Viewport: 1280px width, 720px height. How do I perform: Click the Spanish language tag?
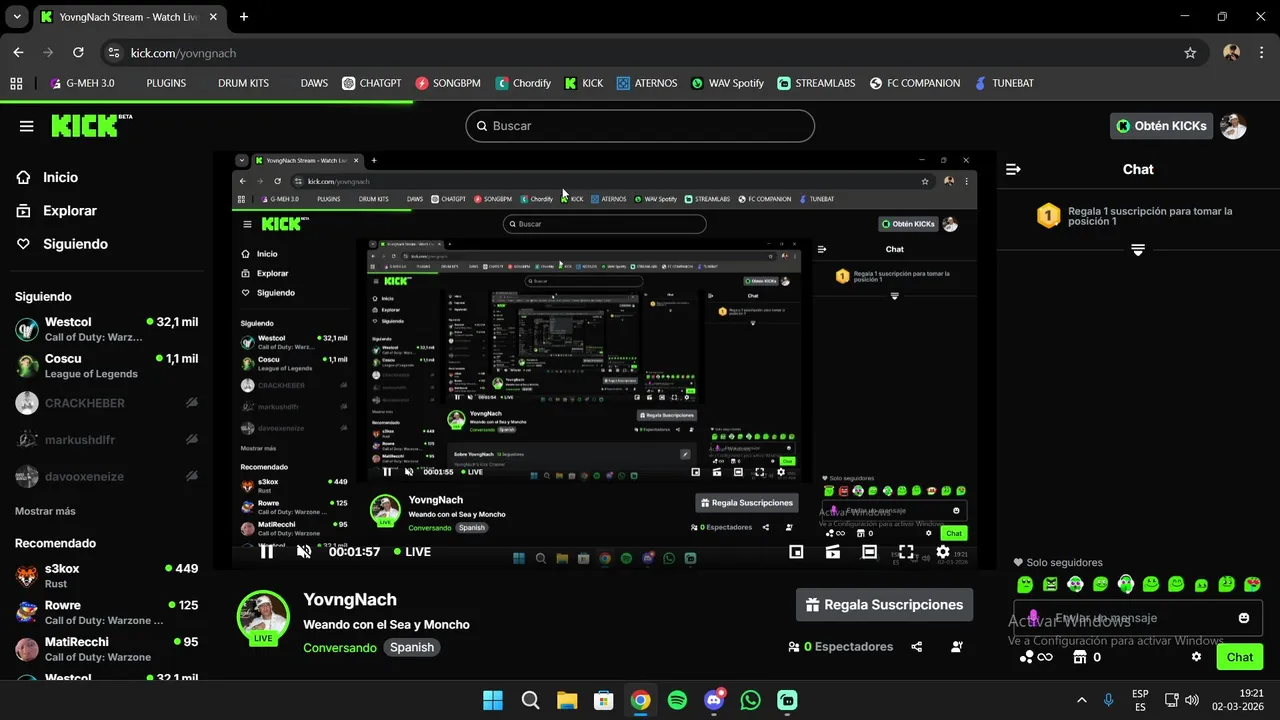pyautogui.click(x=412, y=647)
